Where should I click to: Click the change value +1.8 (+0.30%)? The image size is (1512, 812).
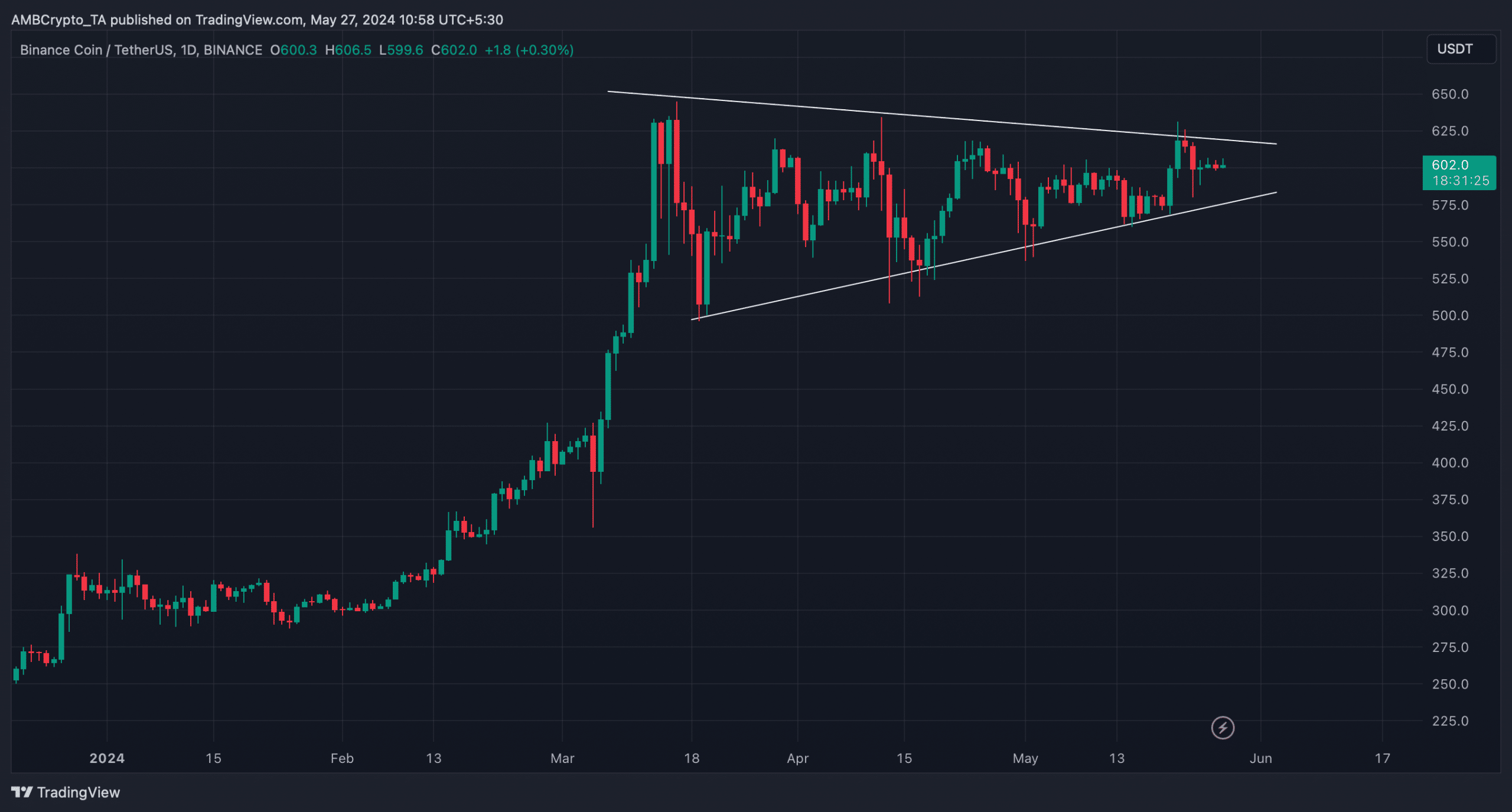coord(529,50)
